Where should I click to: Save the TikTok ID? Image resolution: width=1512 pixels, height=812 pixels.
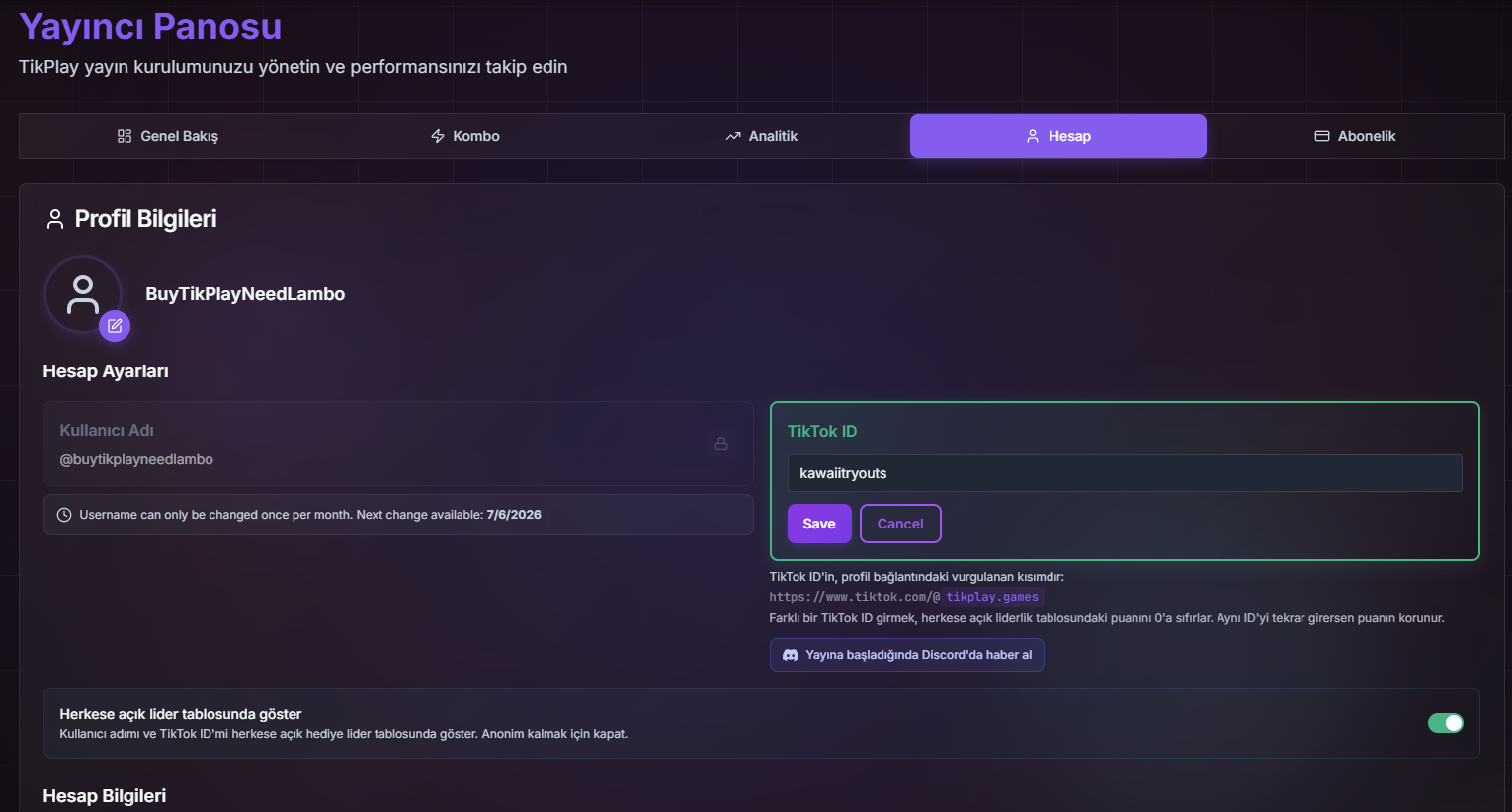pyautogui.click(x=819, y=524)
